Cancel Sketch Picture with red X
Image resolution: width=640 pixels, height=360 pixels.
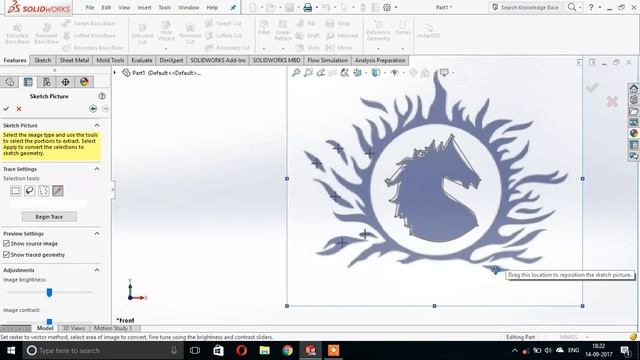[19, 109]
